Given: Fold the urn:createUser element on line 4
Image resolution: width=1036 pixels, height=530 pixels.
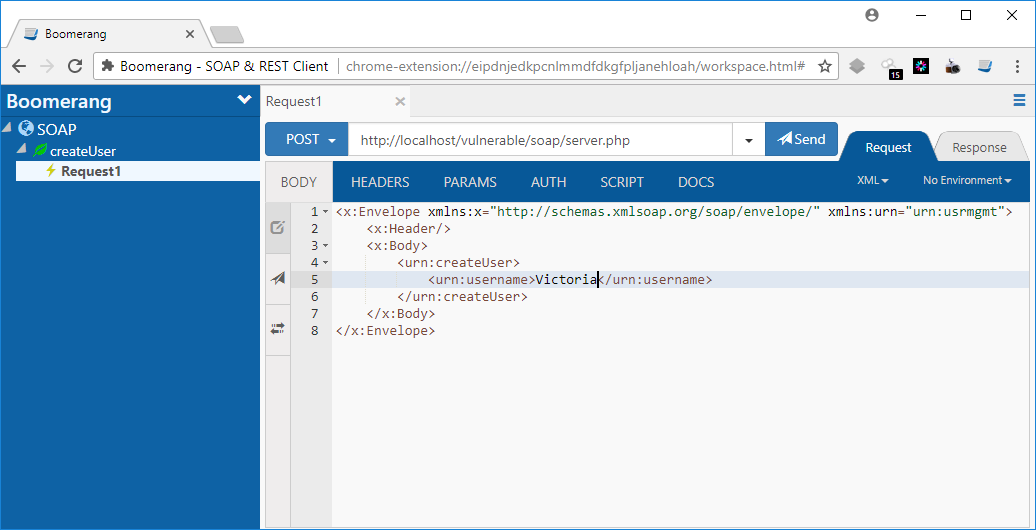Looking at the screenshot, I should 324,263.
